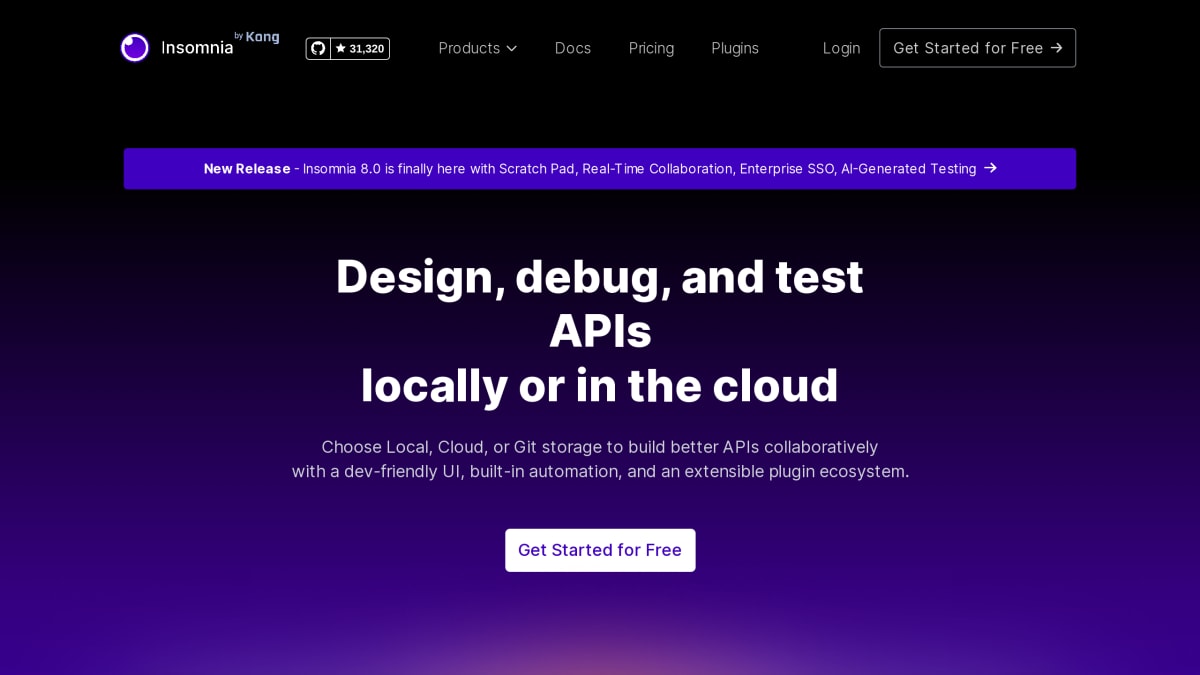1200x675 pixels.
Task: Go to the Pricing page
Action: point(651,48)
